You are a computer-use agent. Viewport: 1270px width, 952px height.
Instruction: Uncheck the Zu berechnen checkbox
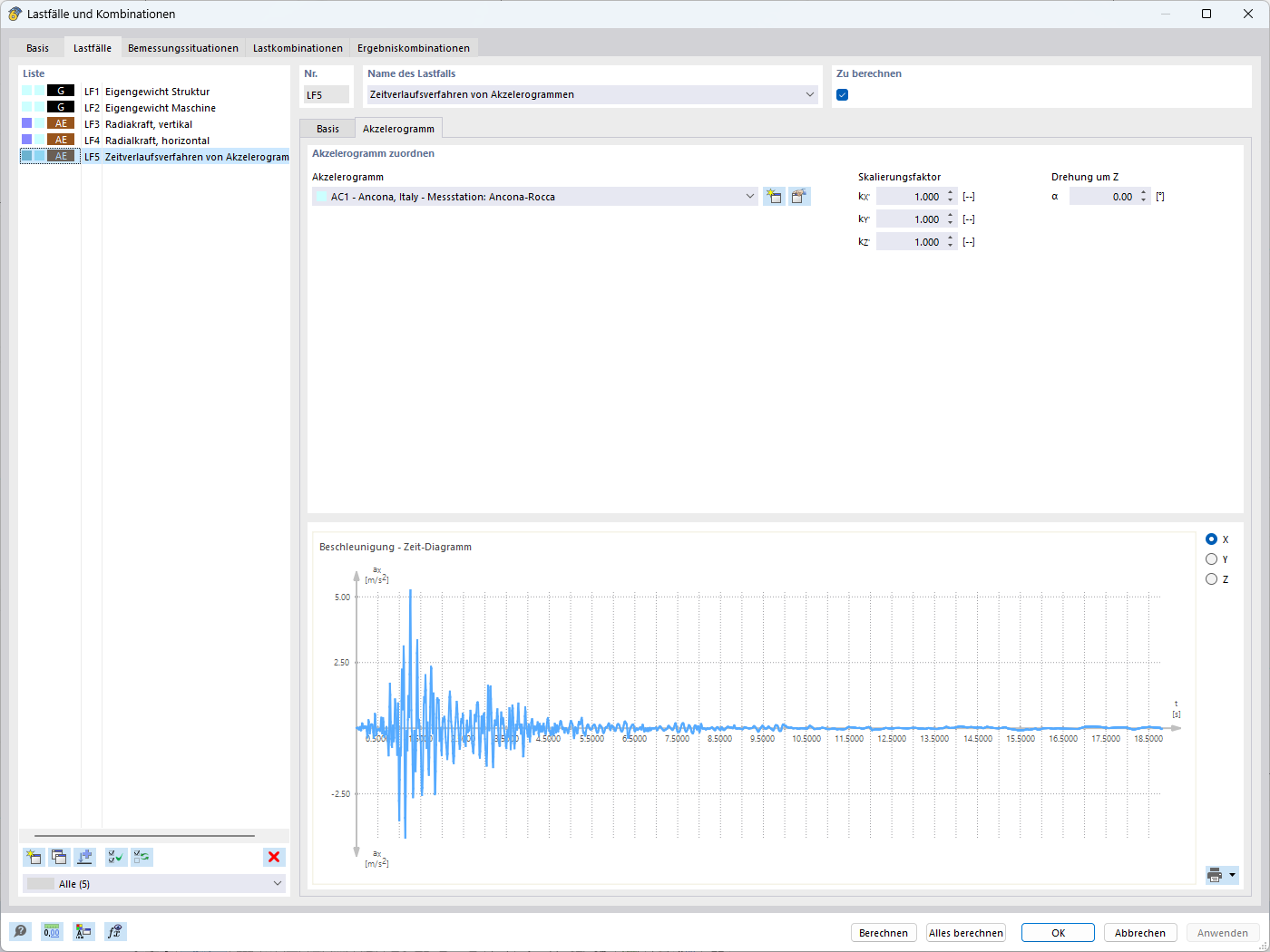click(x=842, y=94)
